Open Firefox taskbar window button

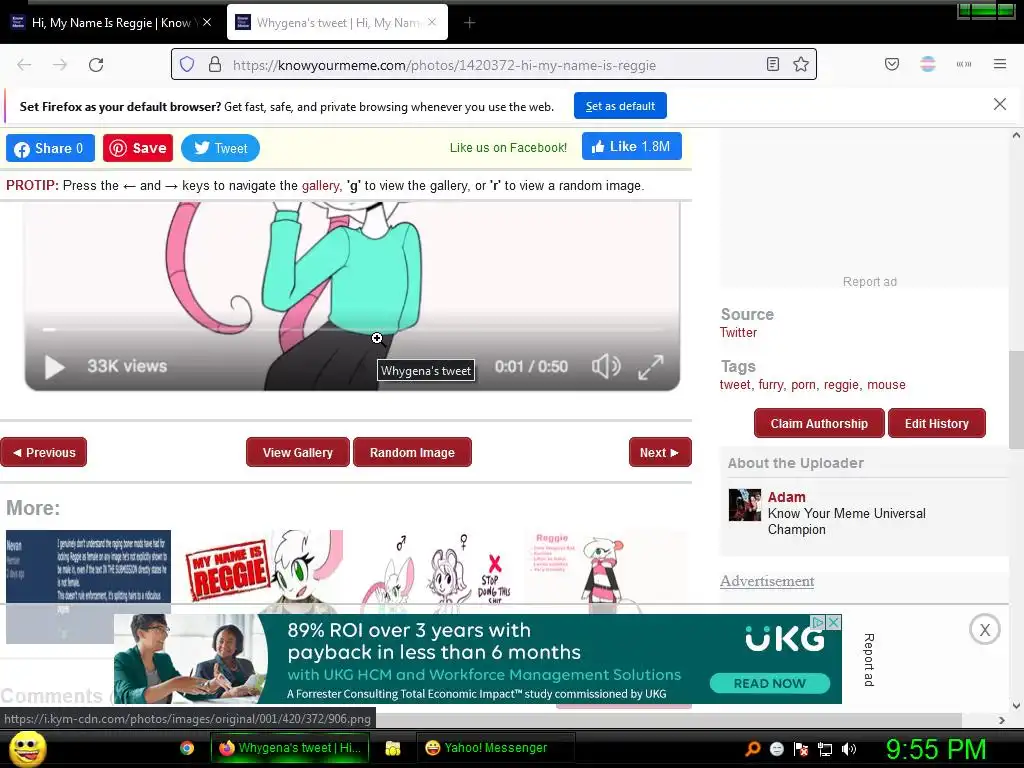[x=290, y=748]
